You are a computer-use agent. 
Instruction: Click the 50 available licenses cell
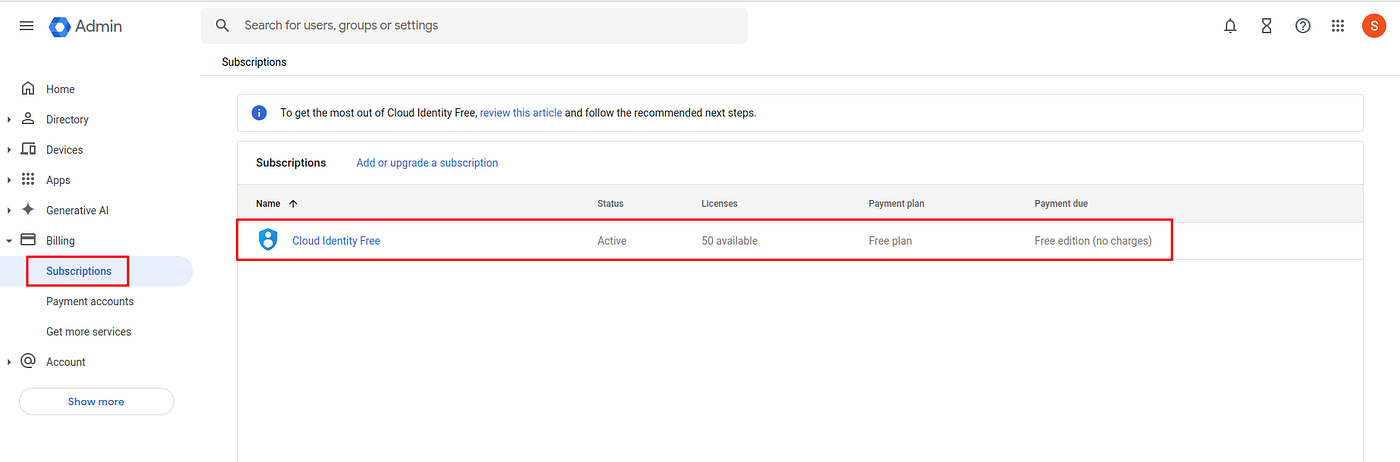(x=729, y=241)
